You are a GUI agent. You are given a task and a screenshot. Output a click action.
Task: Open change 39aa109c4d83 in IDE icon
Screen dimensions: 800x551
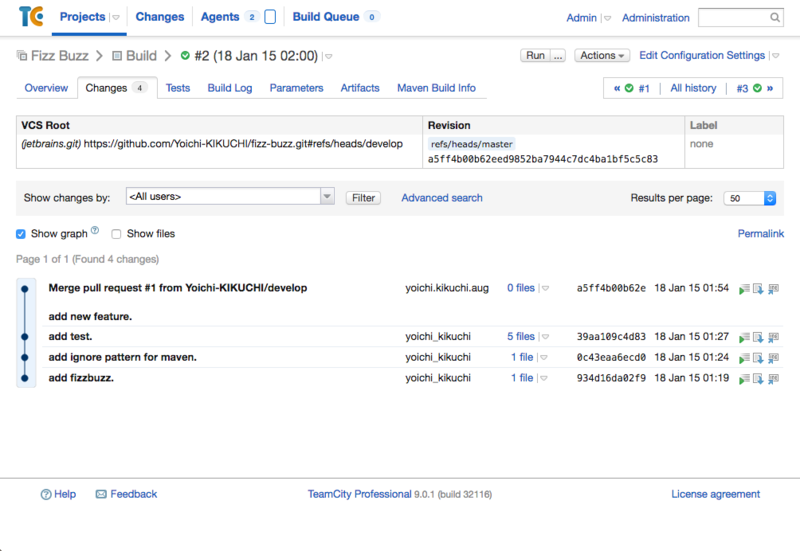[773, 337]
